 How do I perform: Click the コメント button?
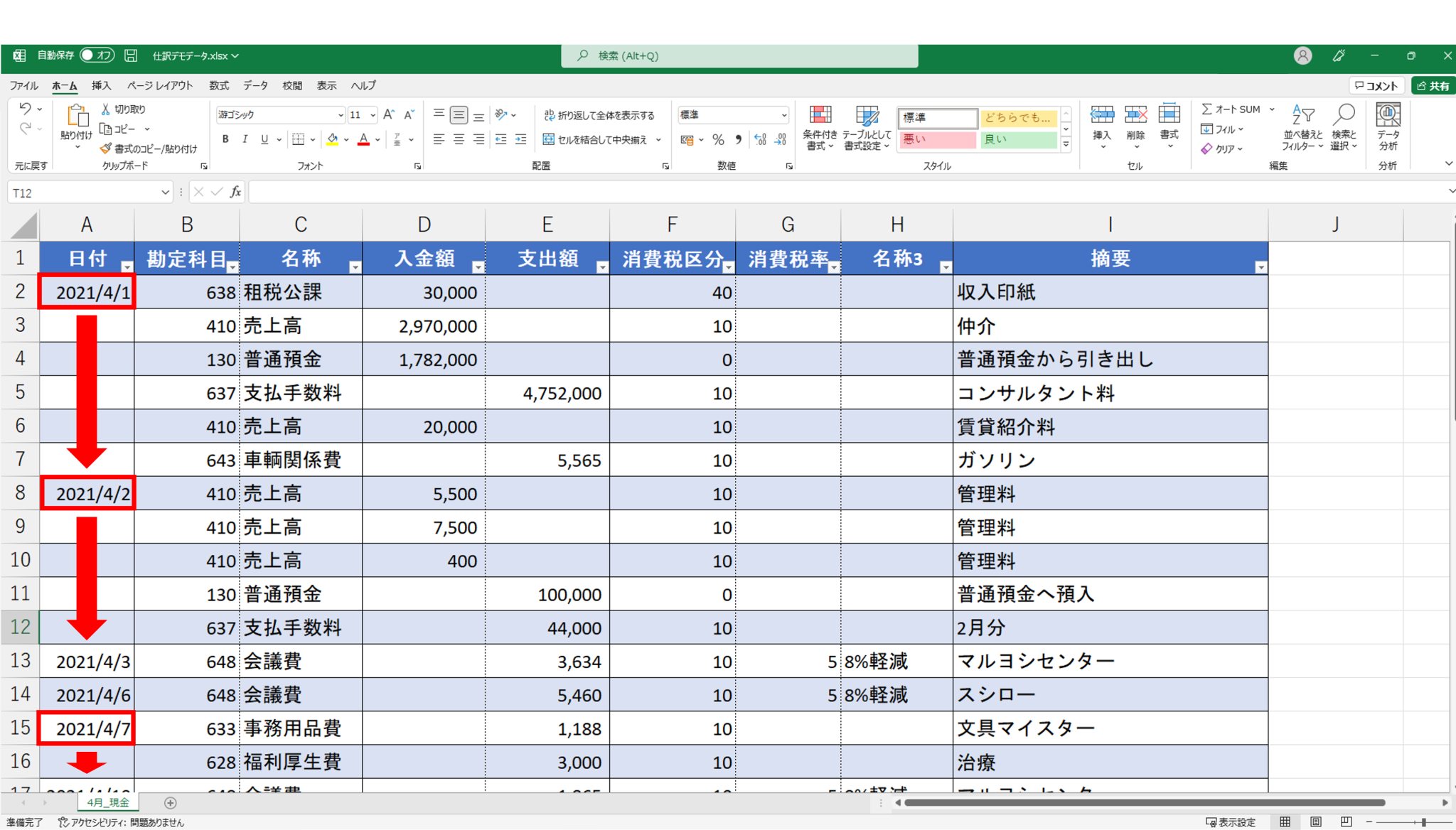click(x=1376, y=85)
